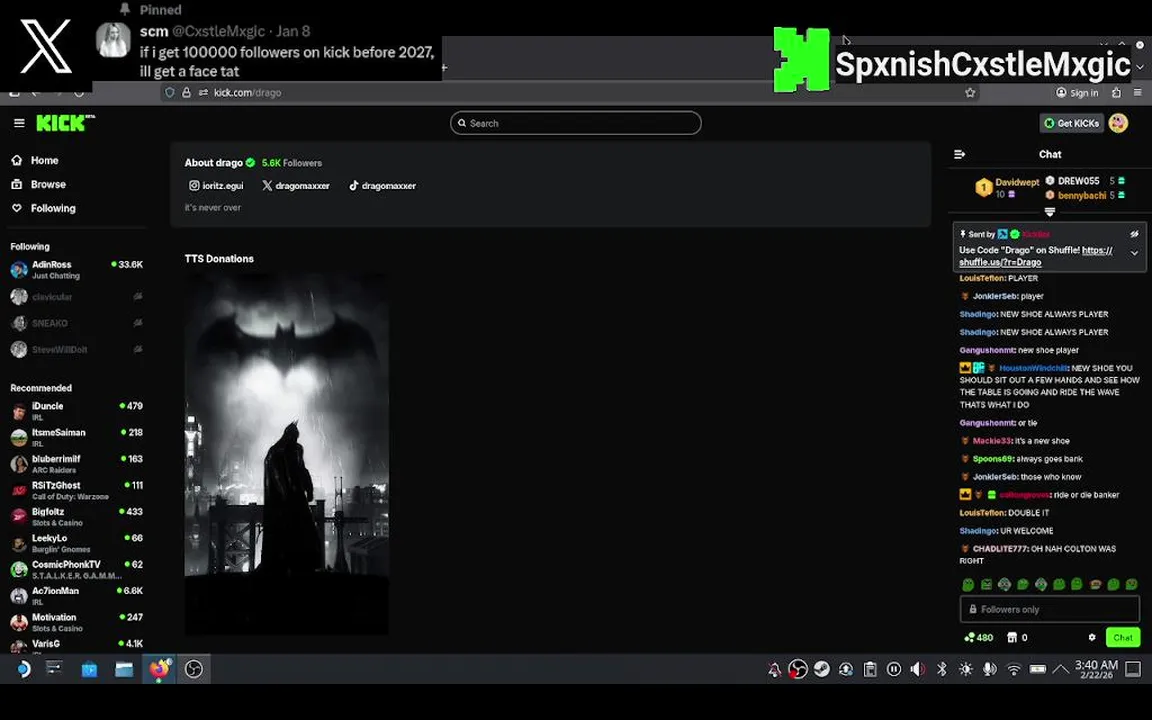Click the shield tracking protection icon

(170, 93)
